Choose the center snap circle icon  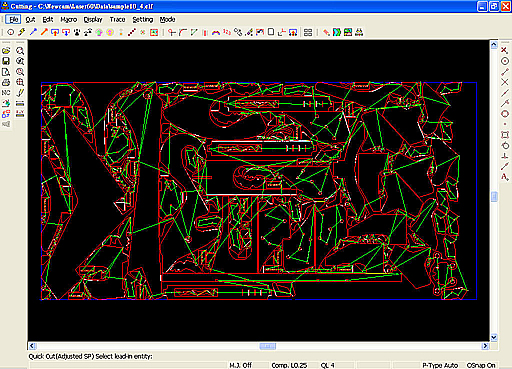(x=505, y=61)
